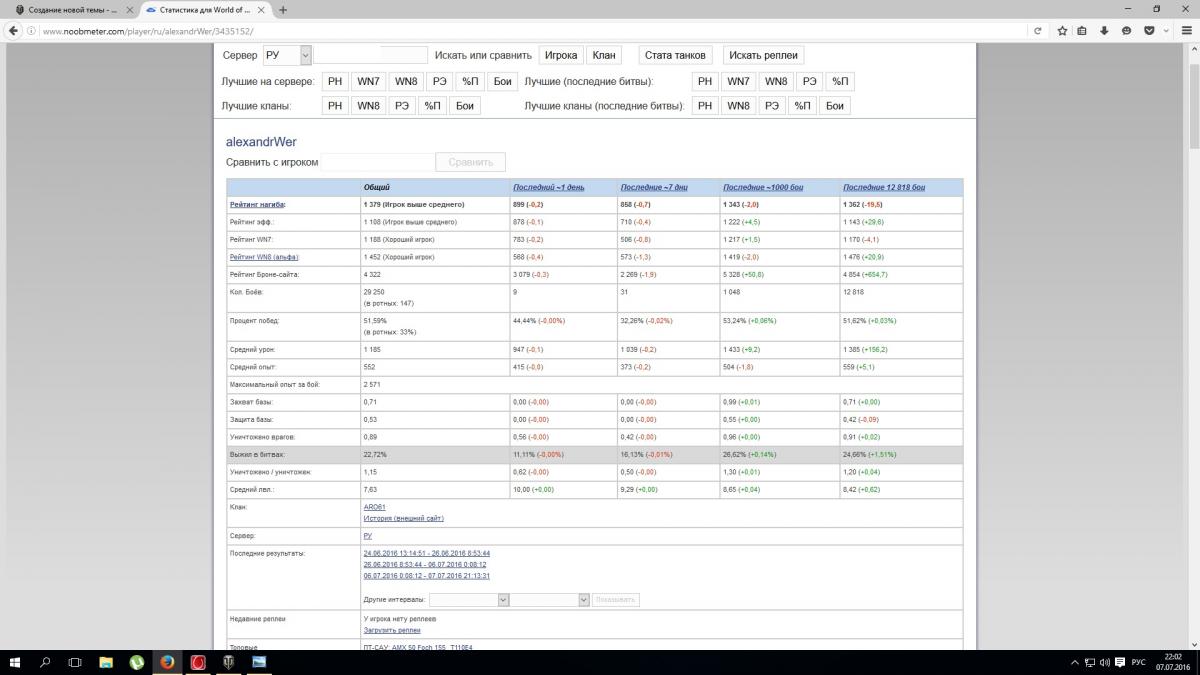Reload the page with the refresh icon

click(1039, 31)
